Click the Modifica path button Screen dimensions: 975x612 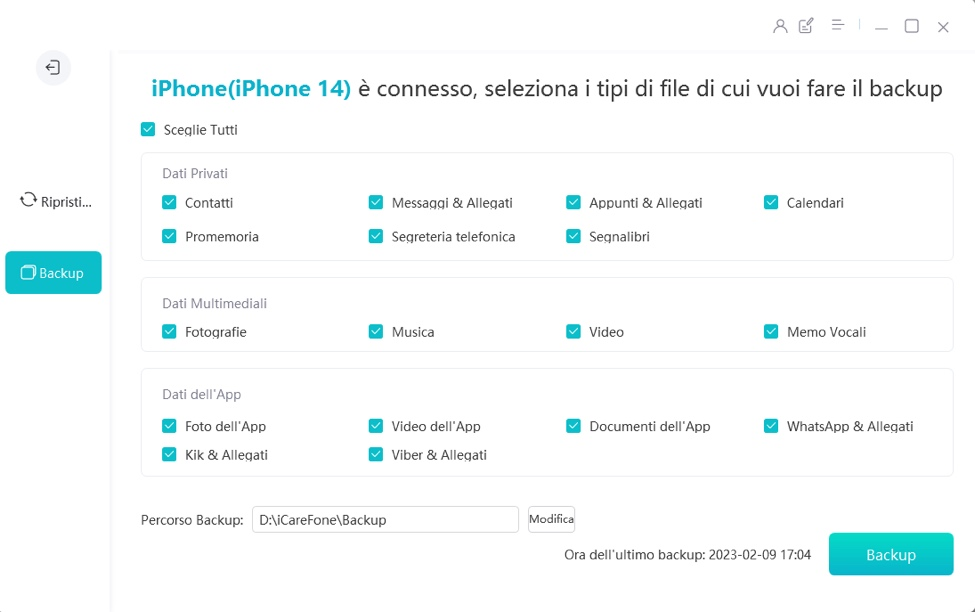(551, 520)
